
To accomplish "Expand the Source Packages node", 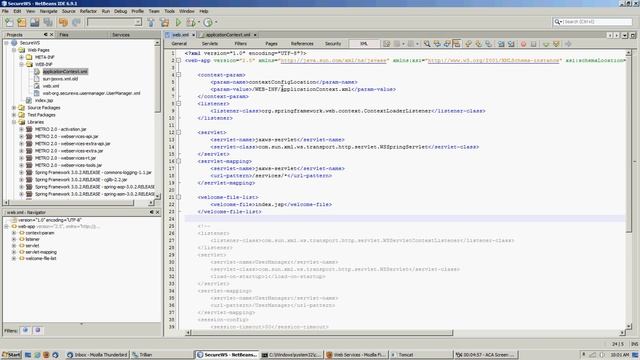I will coord(14,108).
